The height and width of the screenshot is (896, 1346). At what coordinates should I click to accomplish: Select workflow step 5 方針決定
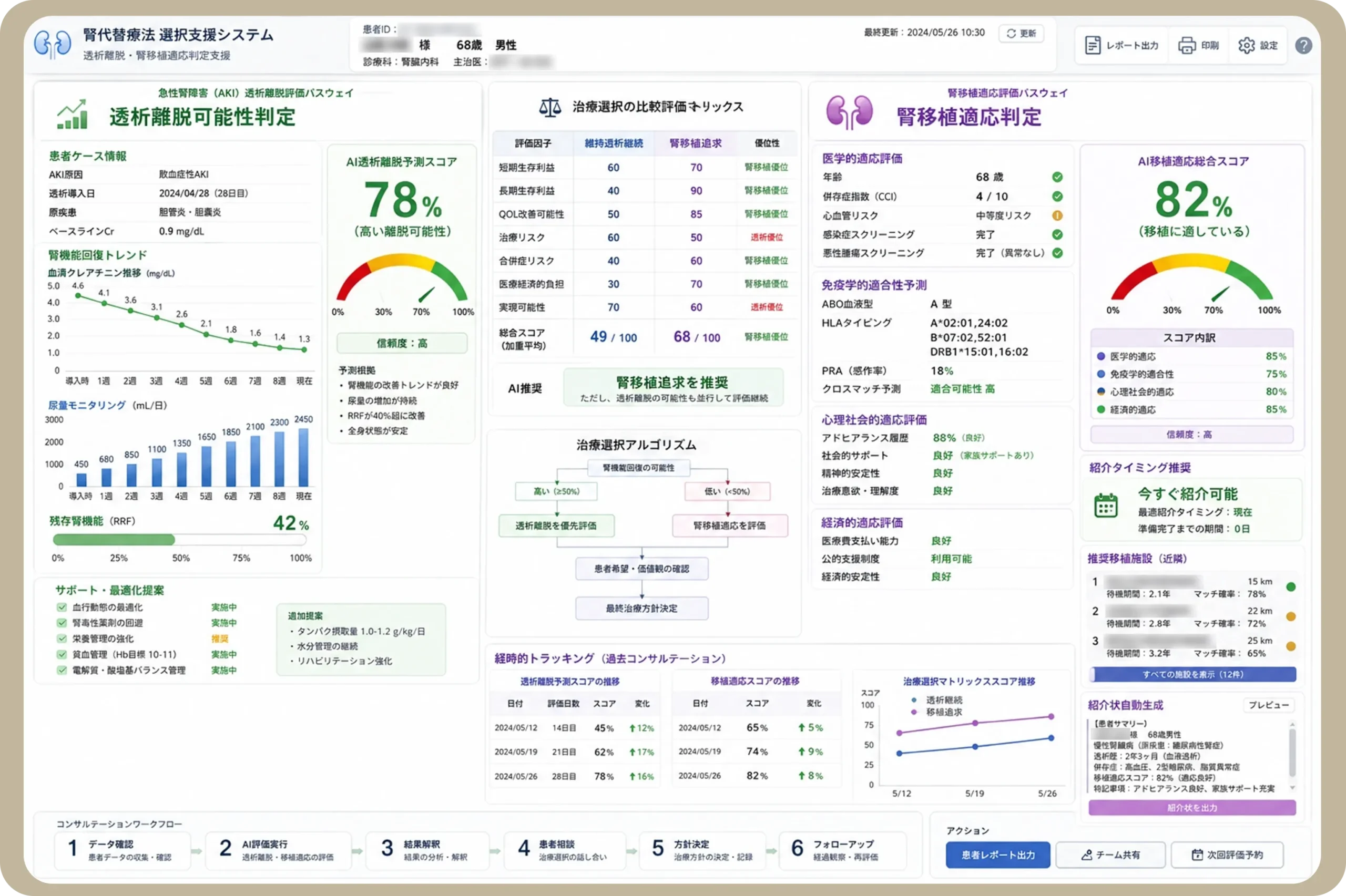[x=702, y=850]
